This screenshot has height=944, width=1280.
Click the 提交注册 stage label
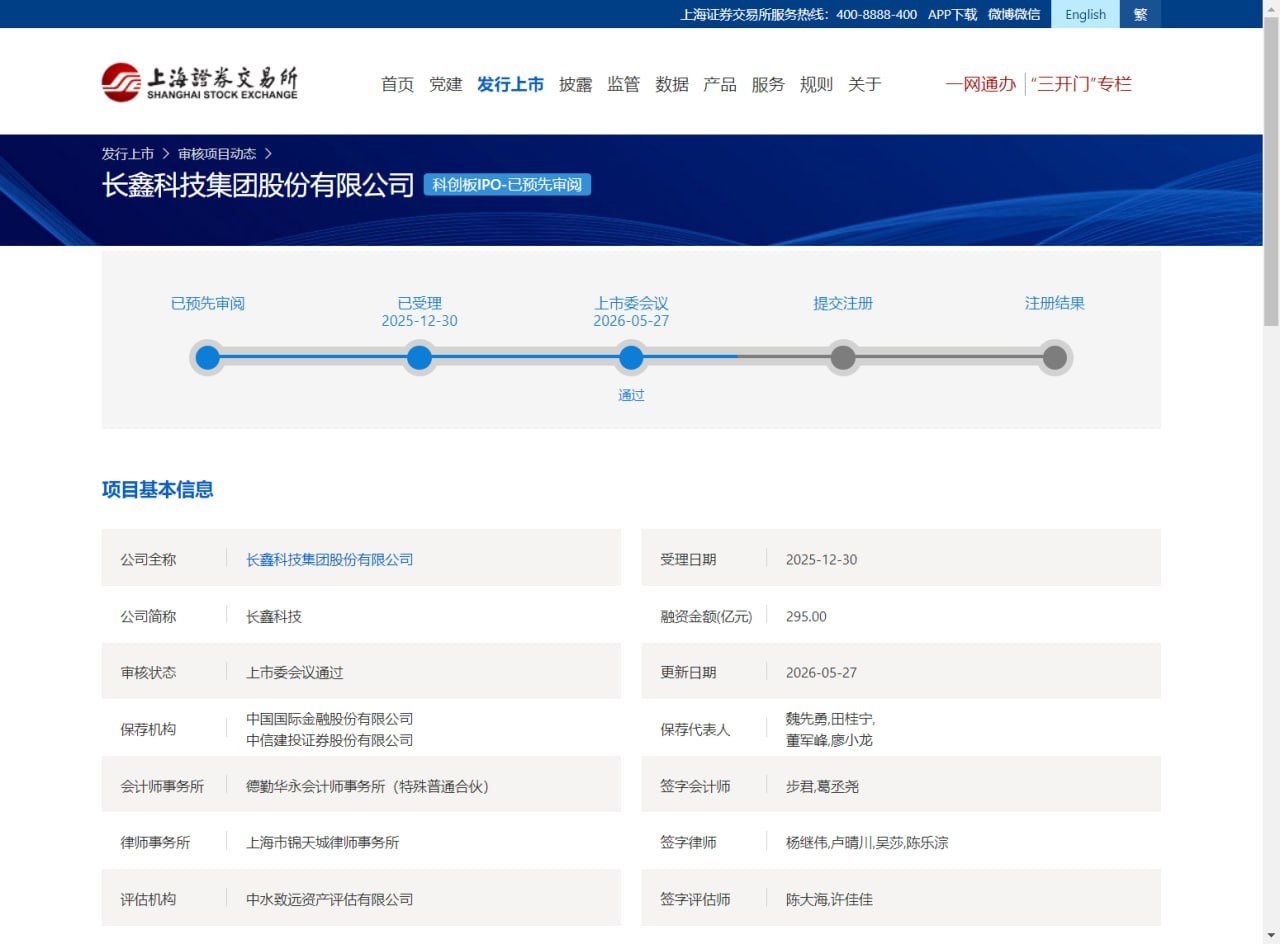click(x=843, y=303)
